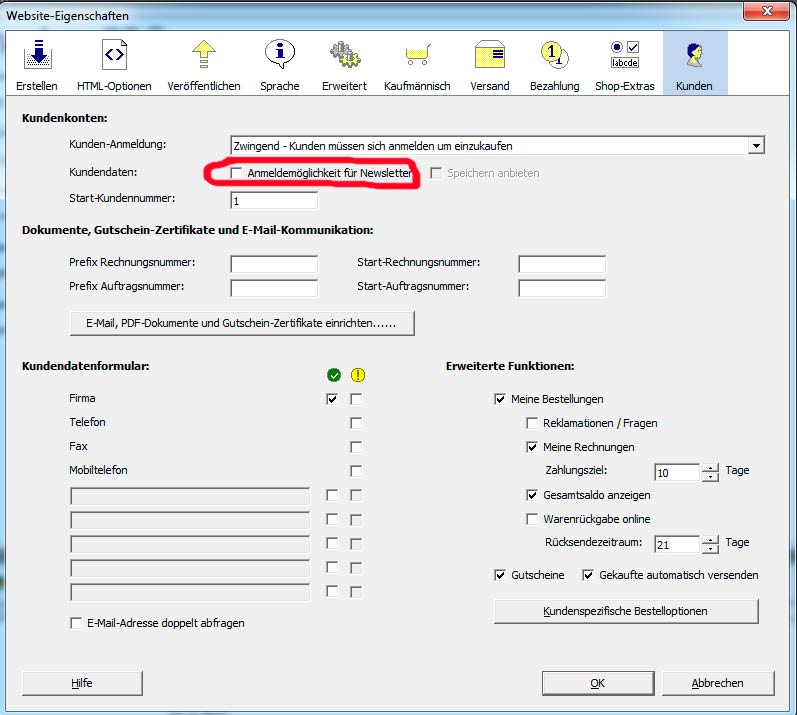Viewport: 797px width, 715px height.
Task: Select the Kaufmännisch shopping cart icon
Action: click(417, 55)
